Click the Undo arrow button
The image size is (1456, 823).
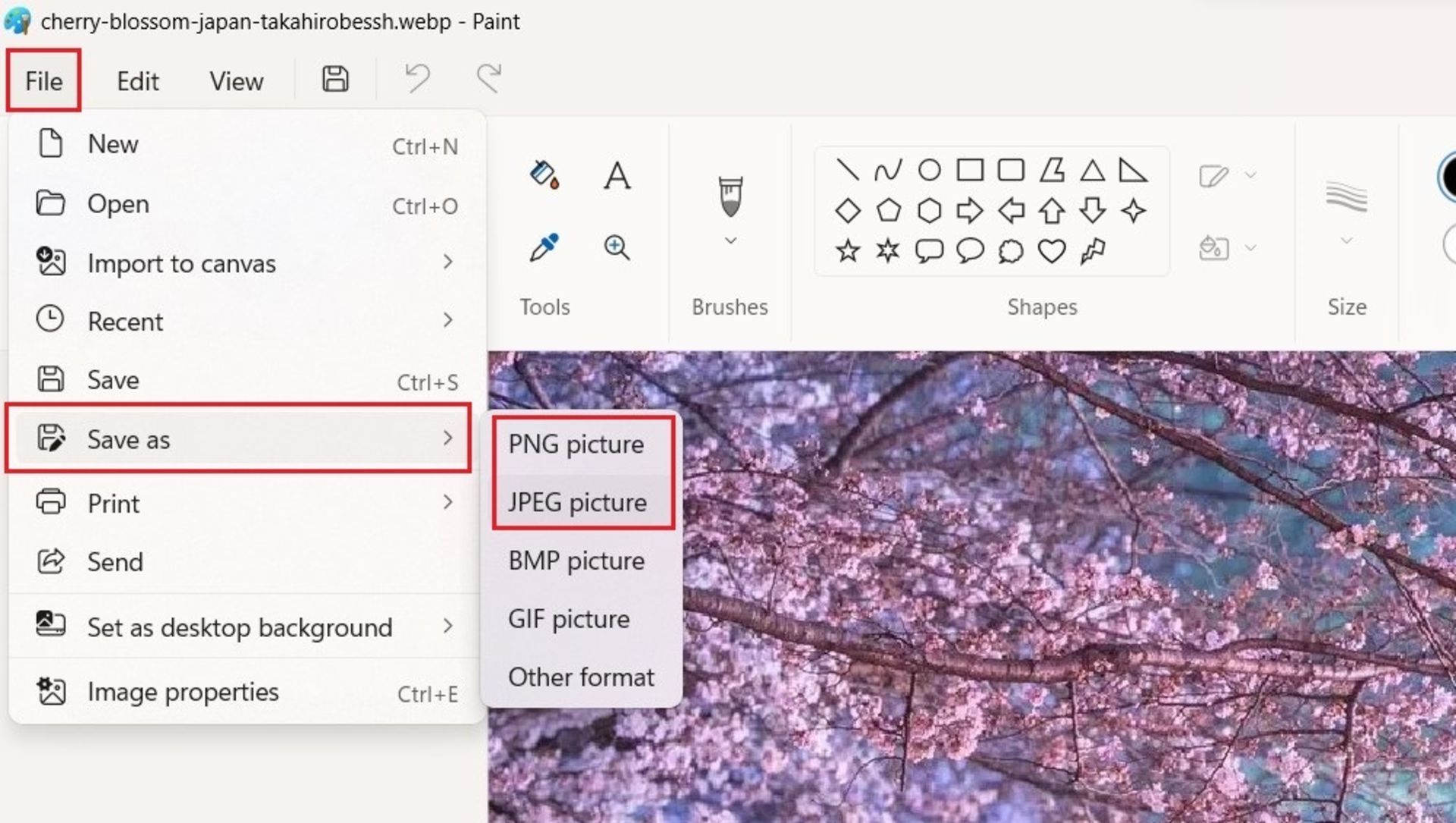[418, 79]
